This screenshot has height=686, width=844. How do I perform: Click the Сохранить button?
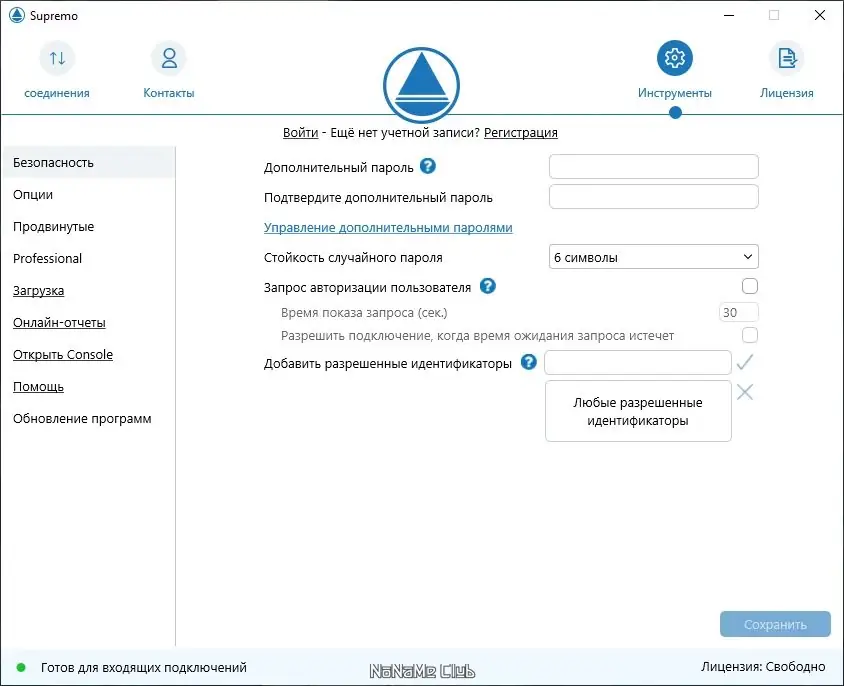pyautogui.click(x=775, y=624)
